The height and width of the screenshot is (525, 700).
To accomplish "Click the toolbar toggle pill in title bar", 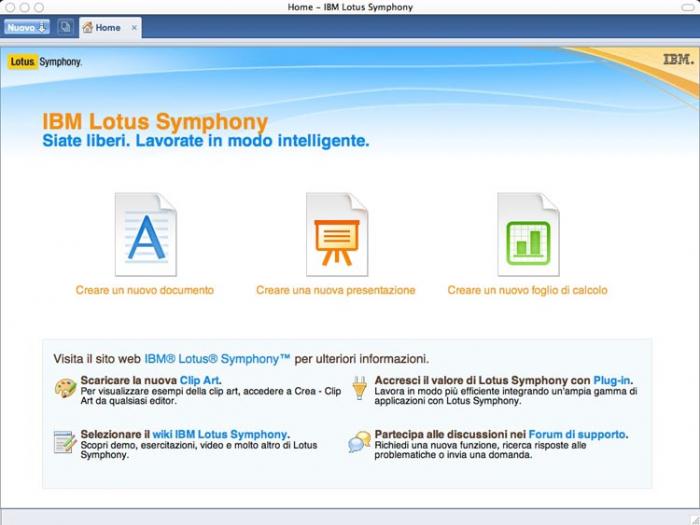I will click(688, 7).
